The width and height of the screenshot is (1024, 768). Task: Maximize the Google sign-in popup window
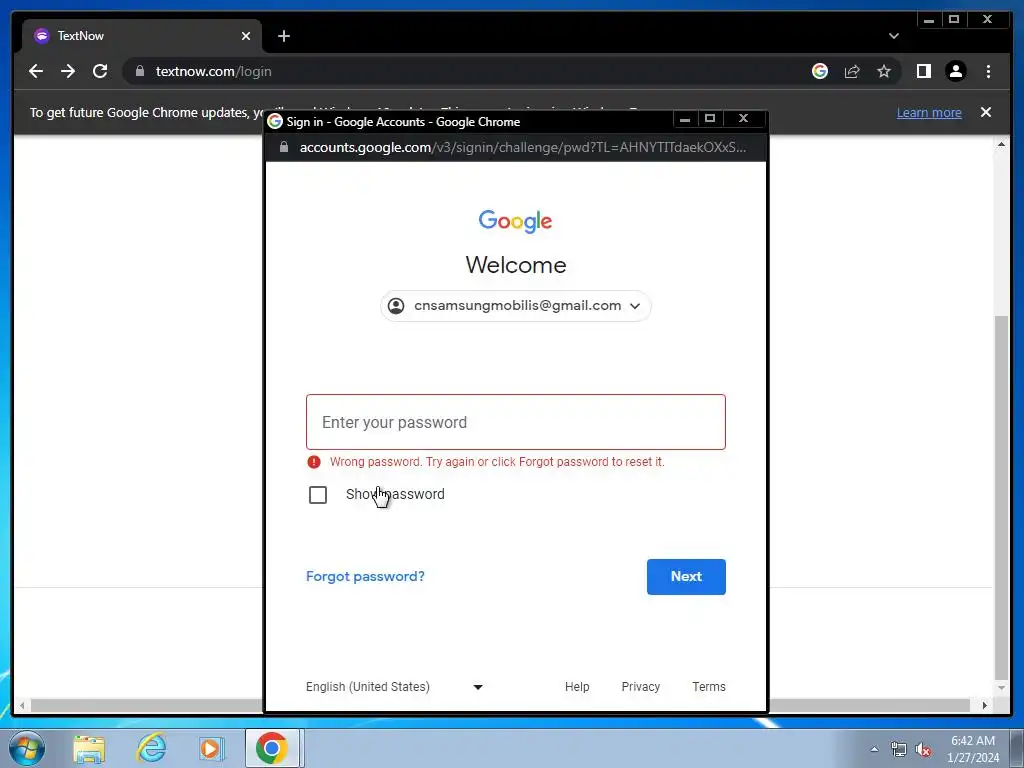coord(710,119)
